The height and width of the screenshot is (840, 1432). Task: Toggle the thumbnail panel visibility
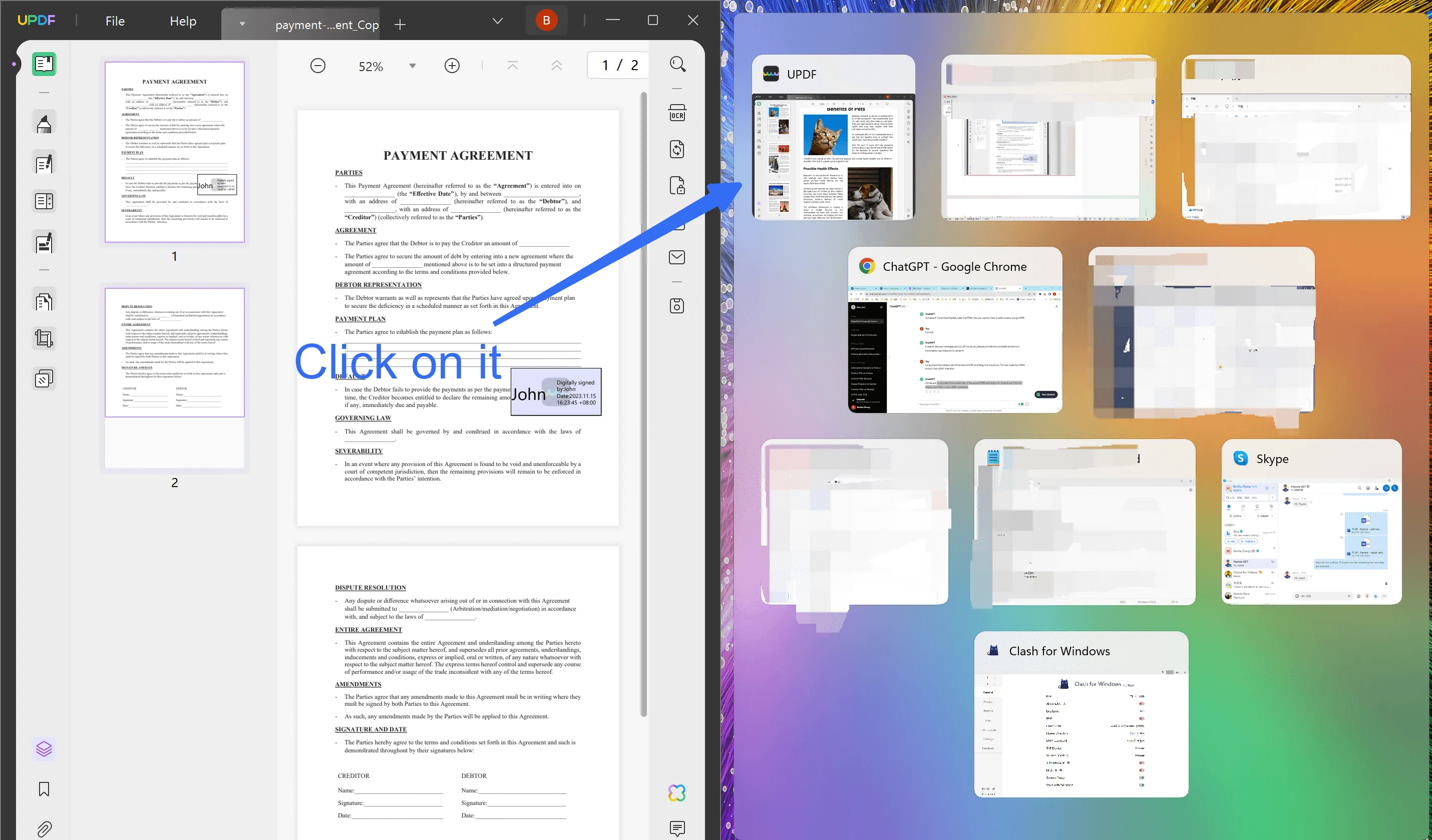tap(45, 63)
